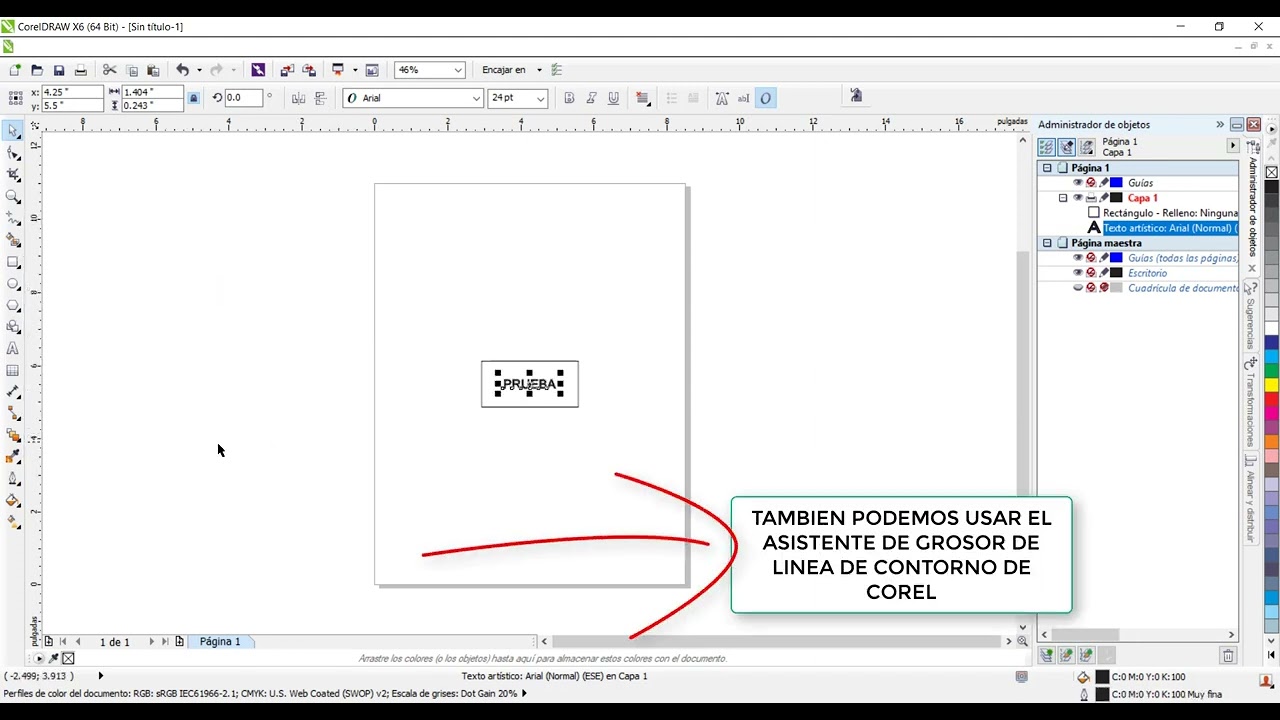Select the Polygon tool
1280x720 pixels.
pyautogui.click(x=13, y=306)
